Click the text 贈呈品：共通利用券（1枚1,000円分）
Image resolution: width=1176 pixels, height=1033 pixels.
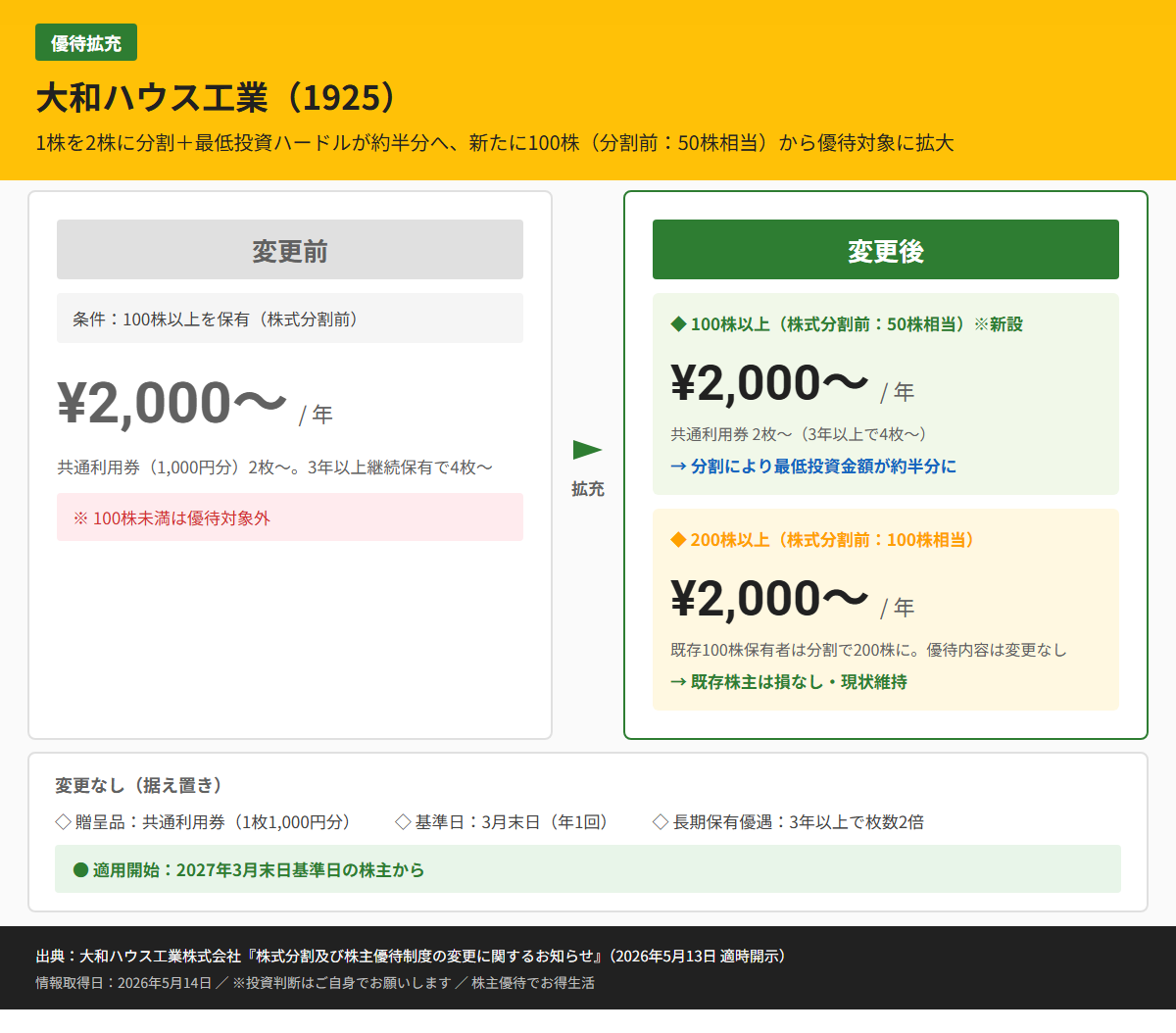click(213, 822)
